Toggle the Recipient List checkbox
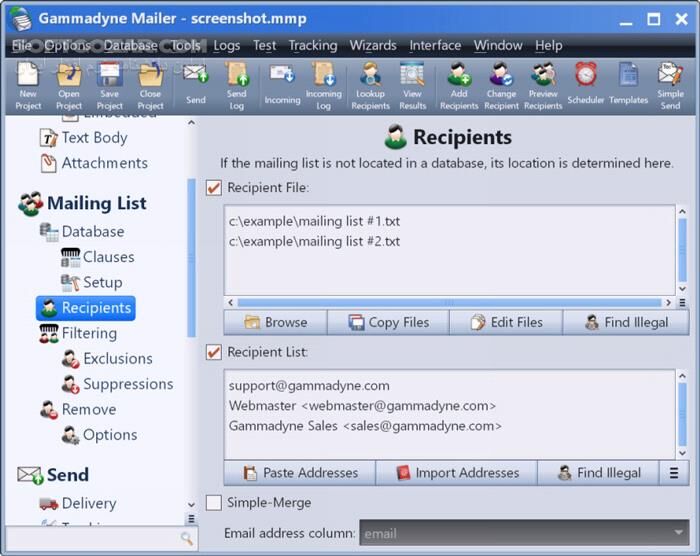This screenshot has width=700, height=556. (x=213, y=352)
